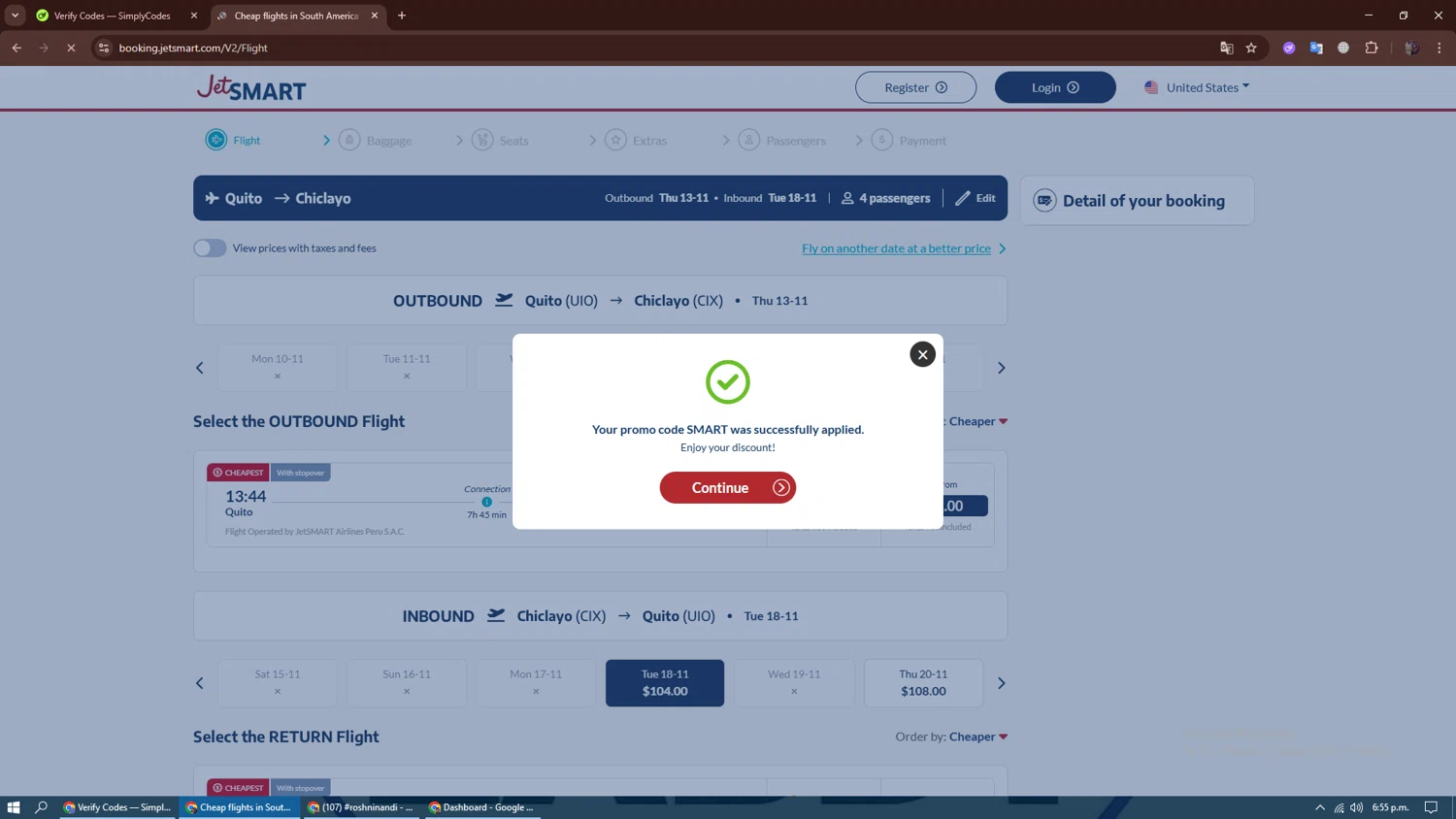Click outbound CHEAPEST flight tag

(x=238, y=473)
